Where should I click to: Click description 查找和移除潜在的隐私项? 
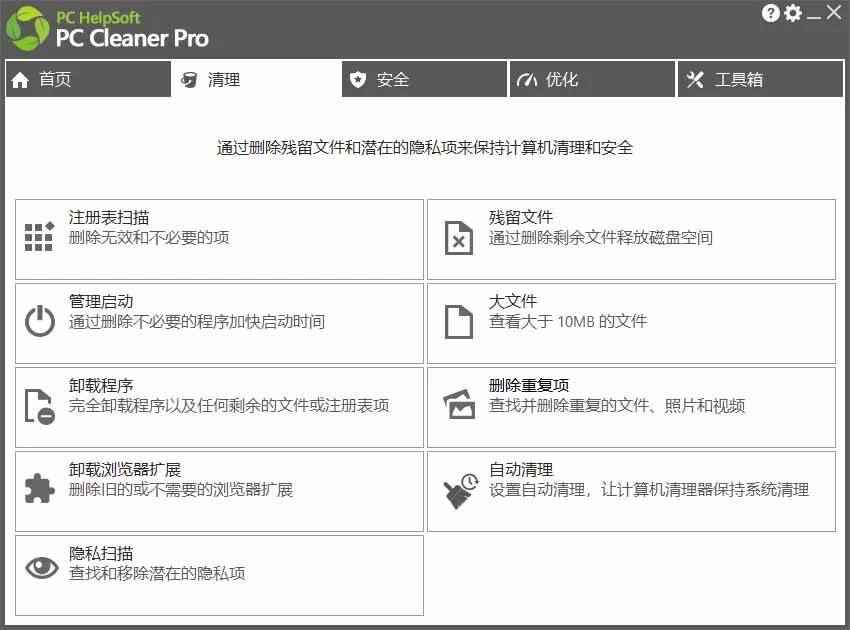pos(157,574)
